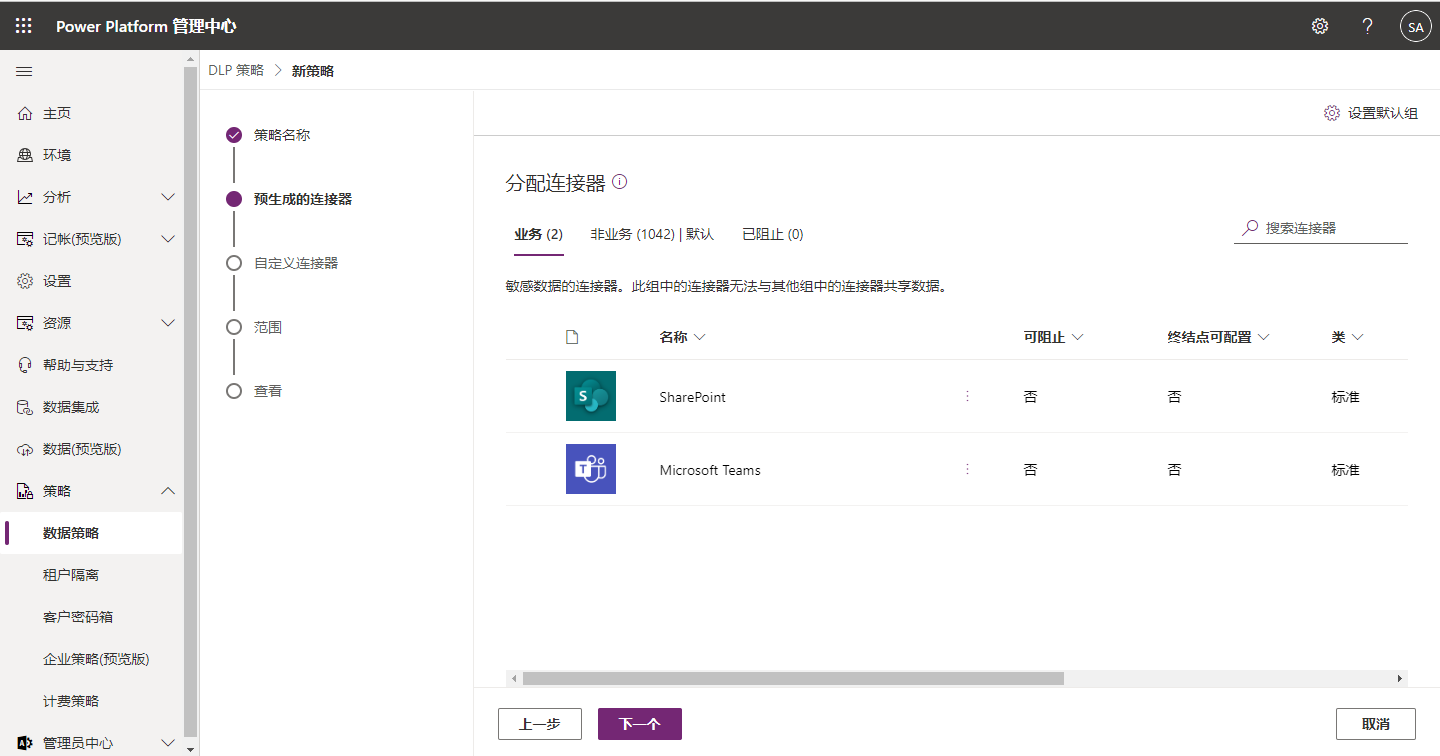This screenshot has width=1440, height=756.
Task: Click the 下一个 next button
Action: (x=640, y=724)
